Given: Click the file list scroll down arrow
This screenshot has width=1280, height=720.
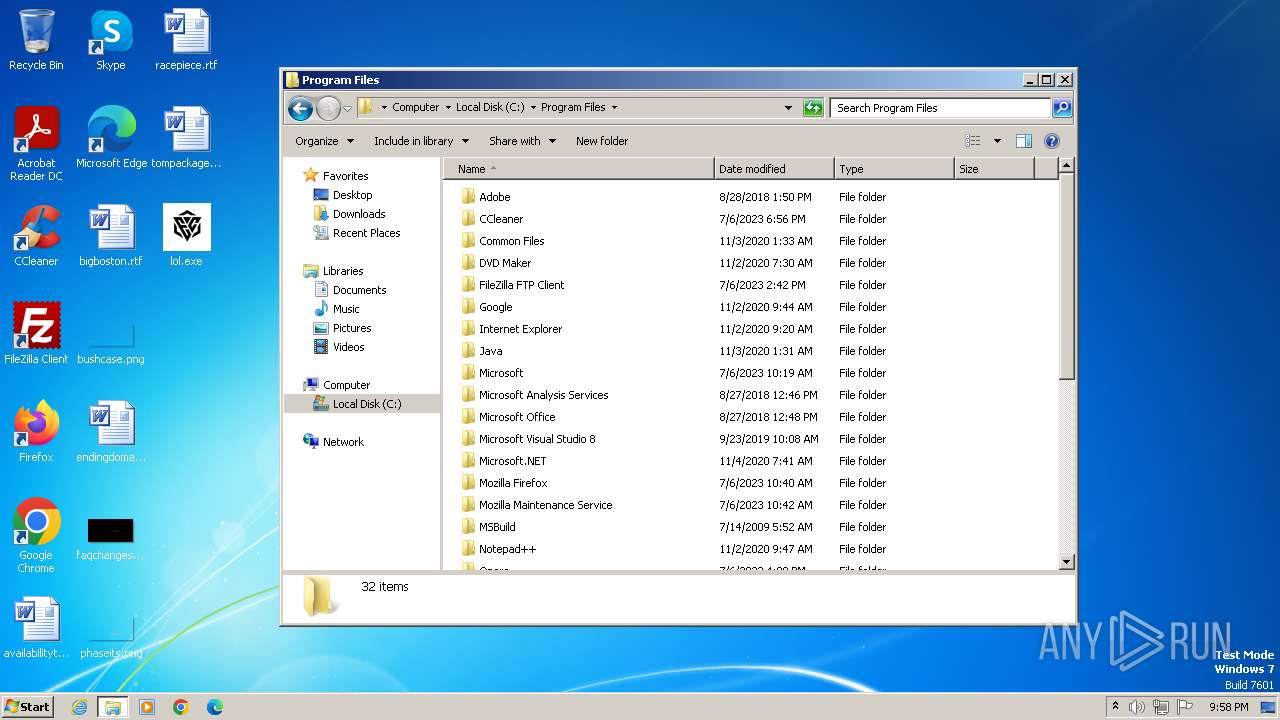Looking at the screenshot, I should coord(1066,562).
